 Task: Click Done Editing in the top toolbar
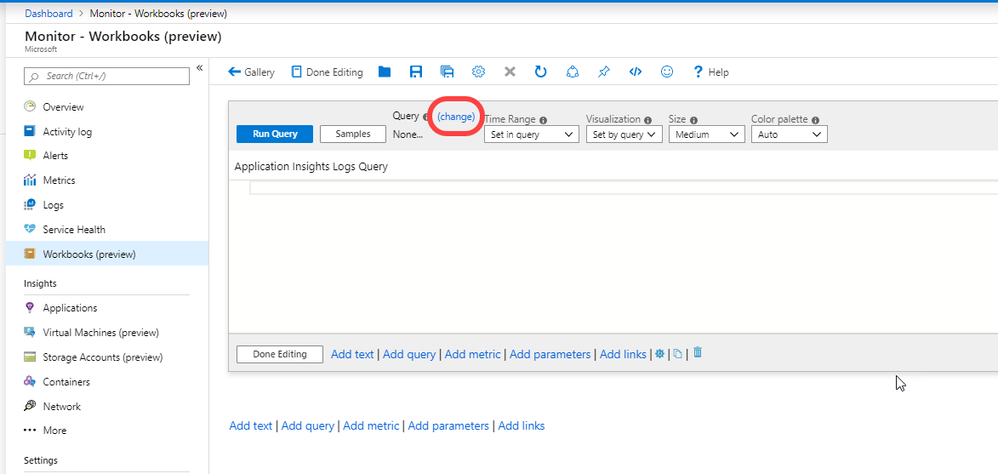coord(327,72)
